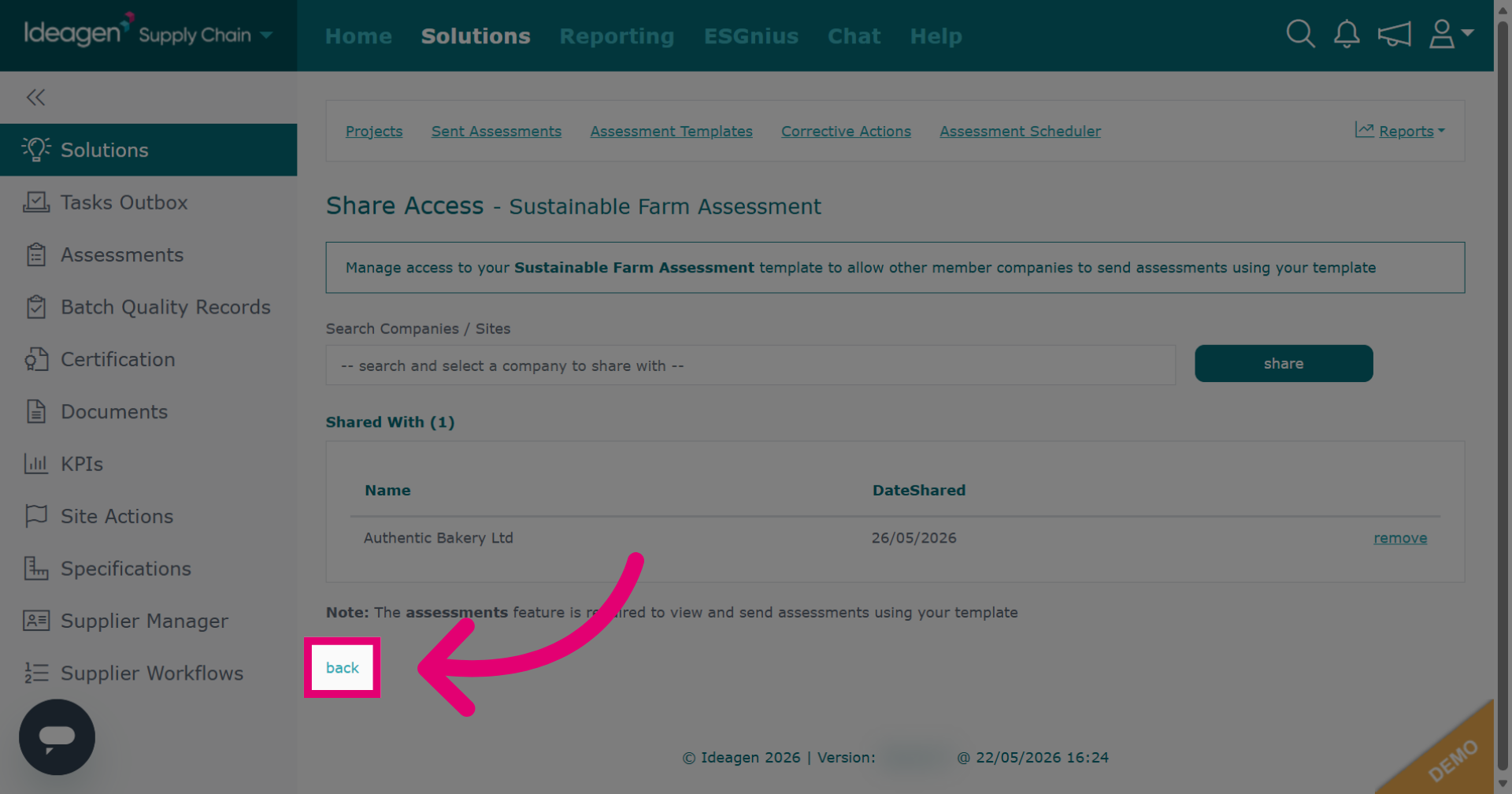Viewport: 1512px width, 794px height.
Task: Click the Documents file icon
Action: click(x=36, y=411)
